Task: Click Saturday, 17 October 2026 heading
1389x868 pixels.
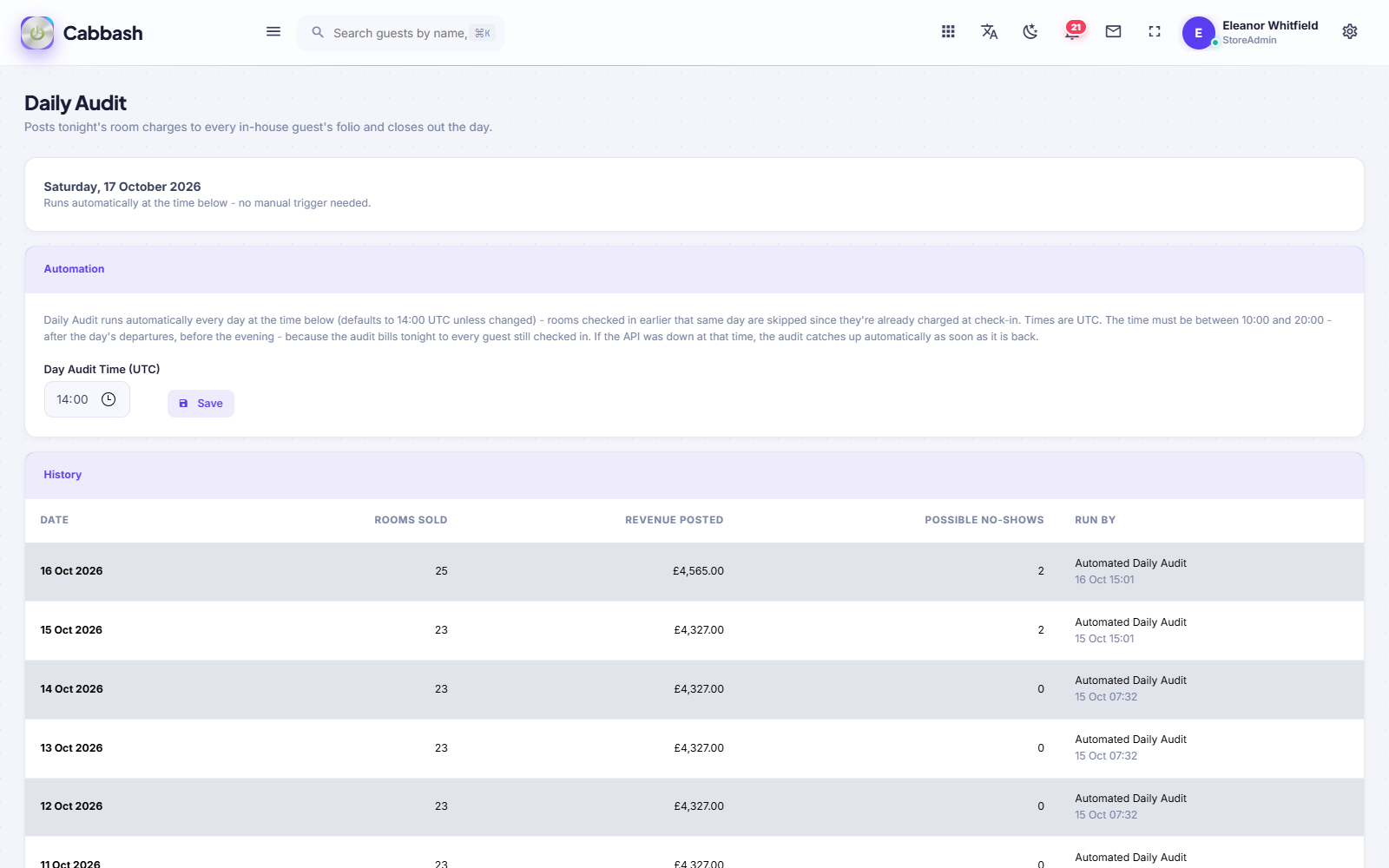Action: 122,187
